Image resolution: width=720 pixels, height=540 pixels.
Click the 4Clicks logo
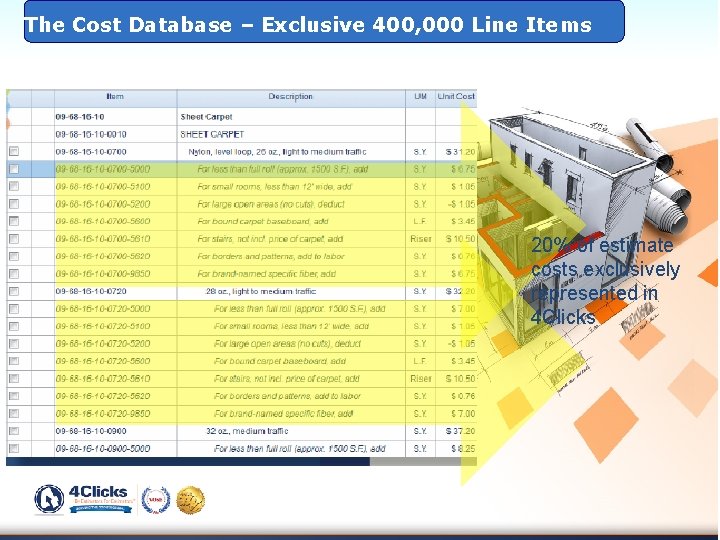84,499
